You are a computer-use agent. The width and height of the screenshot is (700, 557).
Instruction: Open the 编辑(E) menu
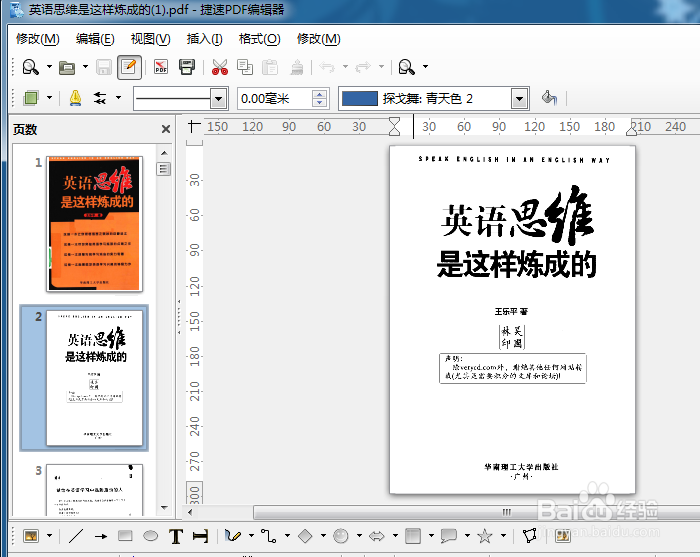(x=95, y=39)
